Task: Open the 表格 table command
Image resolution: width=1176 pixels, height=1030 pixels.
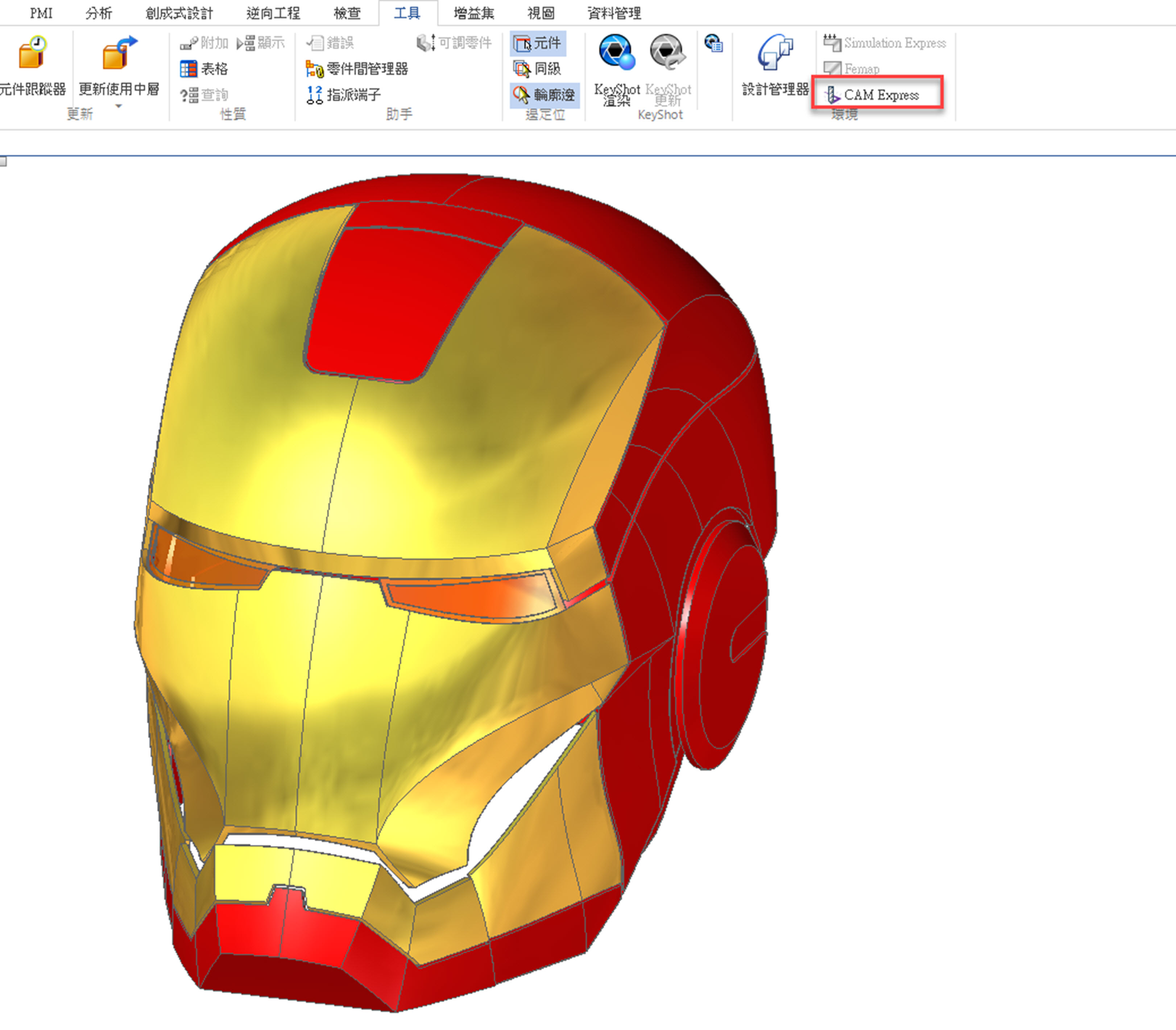Action: coord(204,69)
